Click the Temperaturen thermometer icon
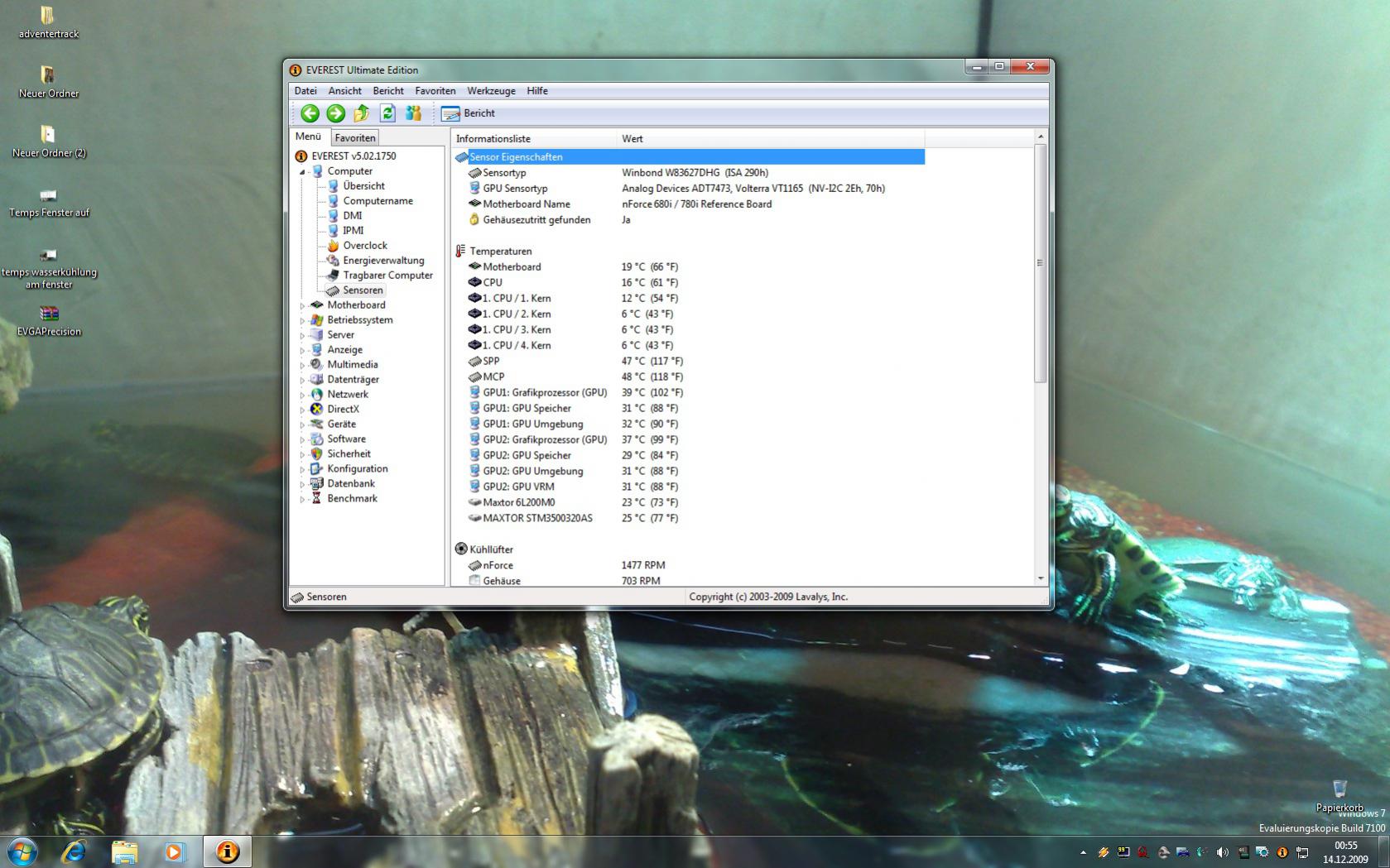 click(x=461, y=252)
